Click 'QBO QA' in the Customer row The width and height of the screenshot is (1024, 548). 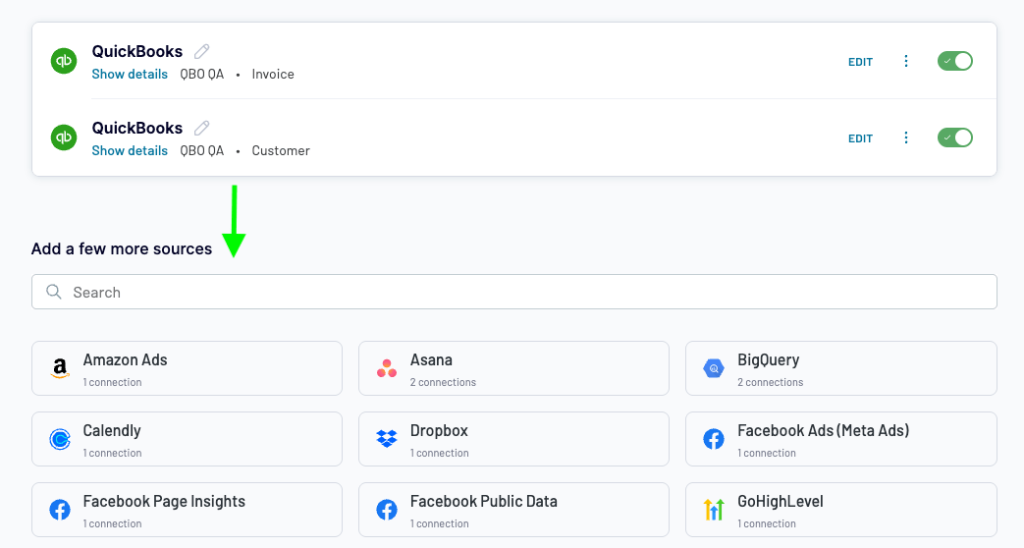tap(202, 150)
